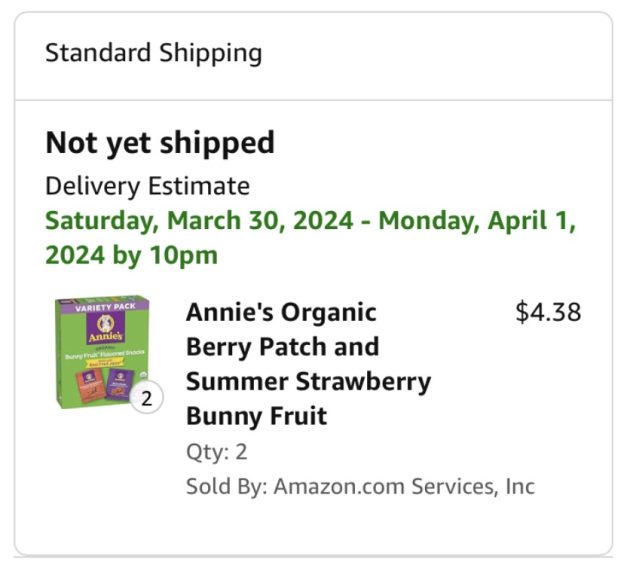
Task: Click the Delivery Estimate label
Action: pos(147,186)
